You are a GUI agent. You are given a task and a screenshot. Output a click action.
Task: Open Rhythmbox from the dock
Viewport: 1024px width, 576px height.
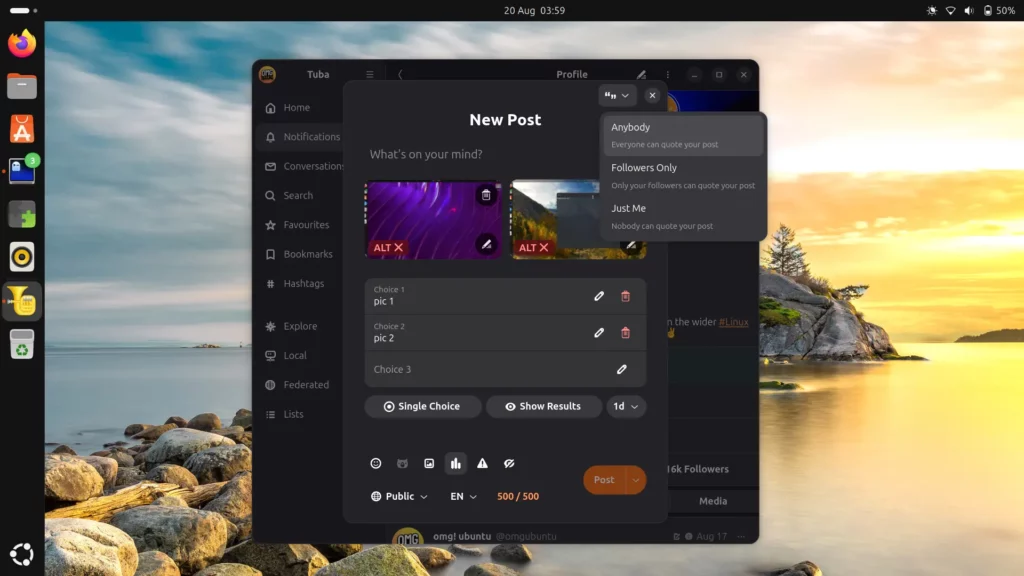(x=22, y=257)
